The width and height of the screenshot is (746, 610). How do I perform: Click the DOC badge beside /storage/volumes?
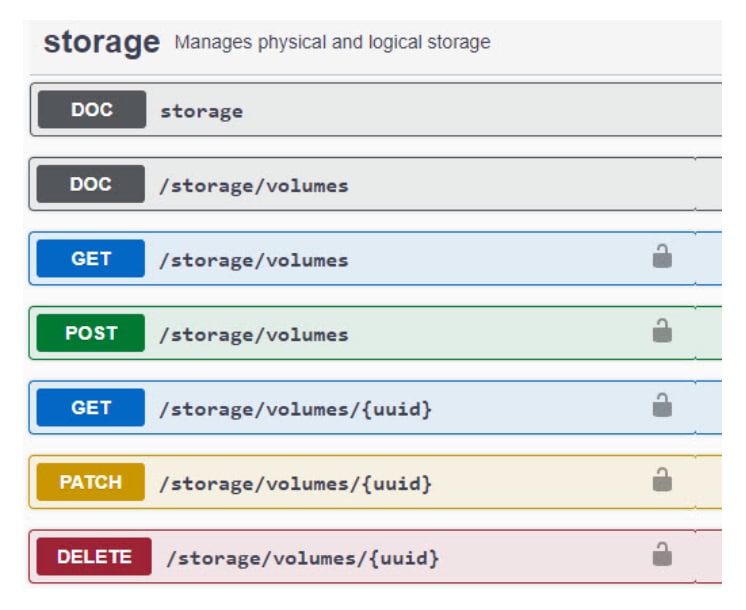[x=91, y=184]
